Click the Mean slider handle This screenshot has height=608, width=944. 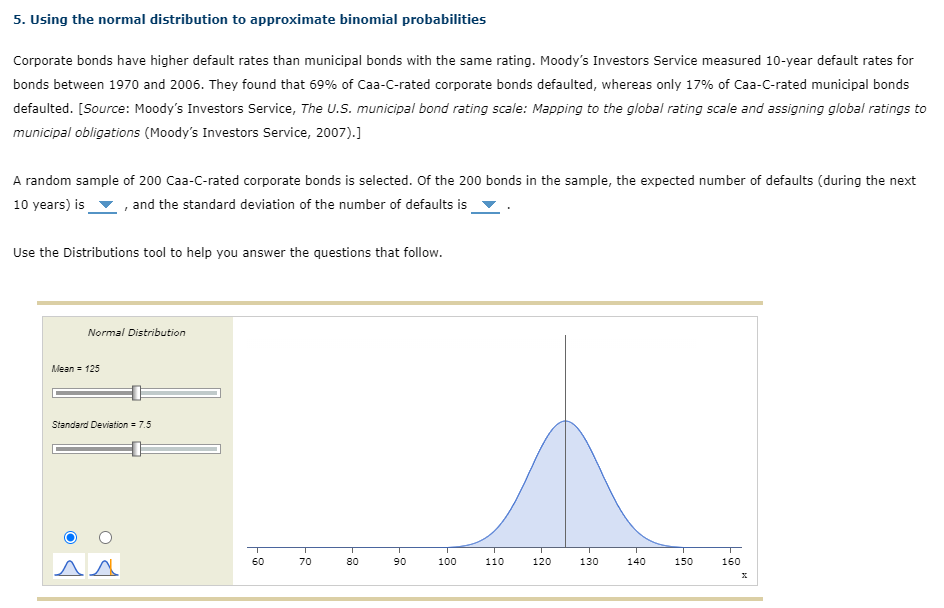pyautogui.click(x=137, y=393)
